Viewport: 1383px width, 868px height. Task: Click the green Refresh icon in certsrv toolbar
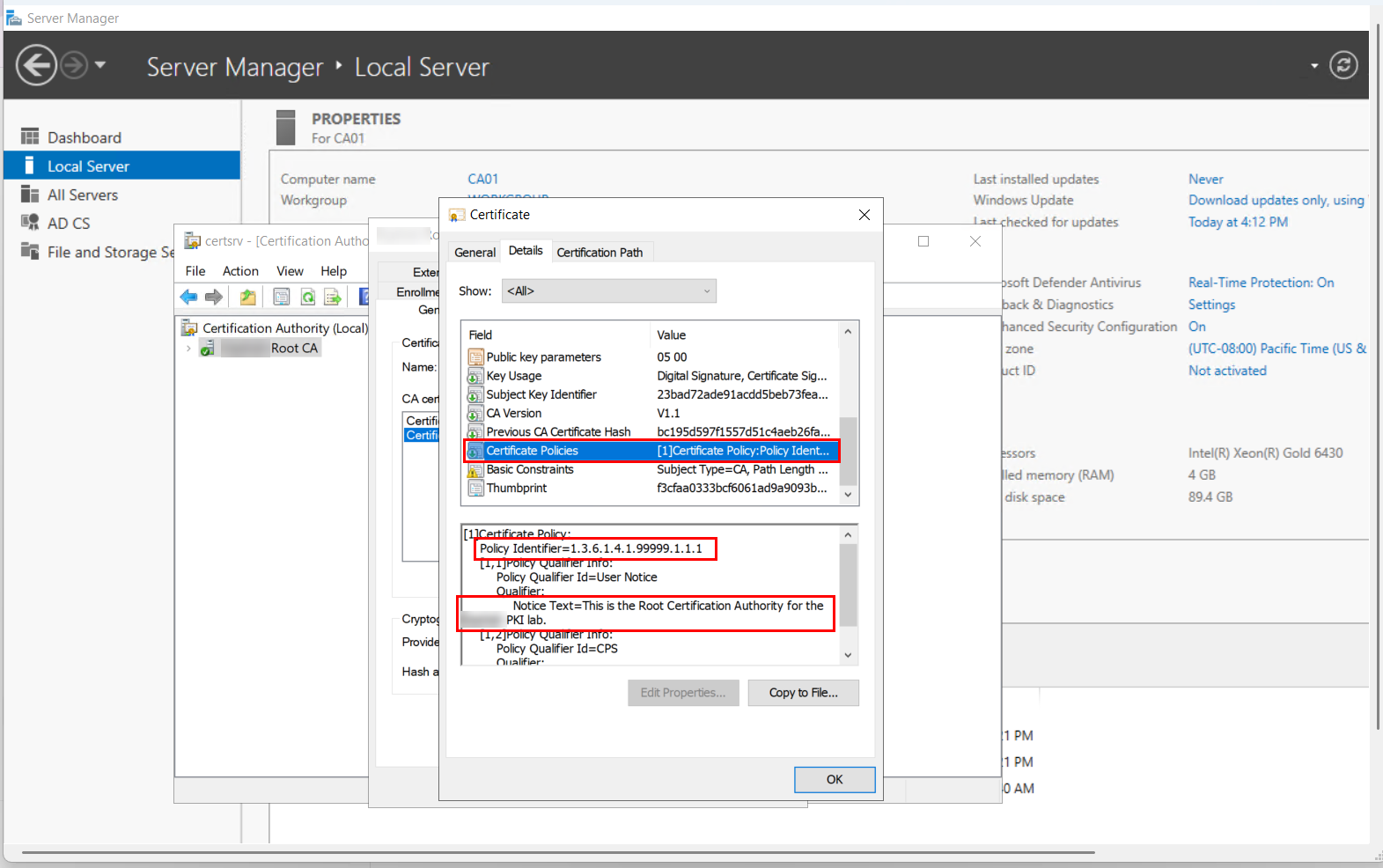pos(307,298)
